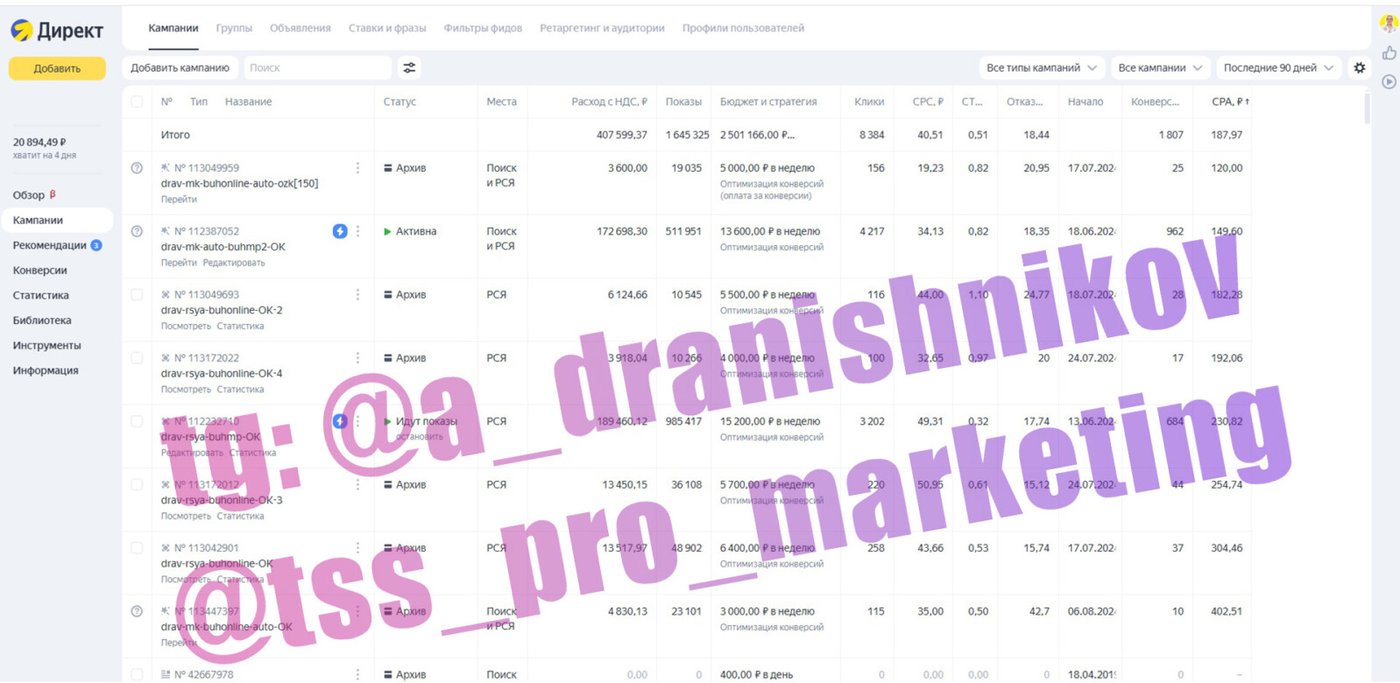The width and height of the screenshot is (1400, 683).
Task: Open Инструменты in the sidebar
Action: 47,345
